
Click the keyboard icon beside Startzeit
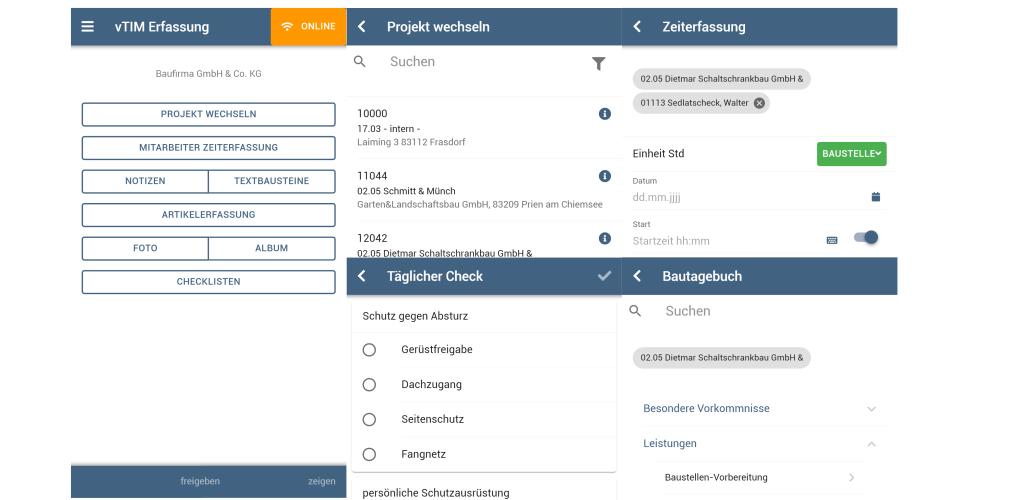click(x=832, y=240)
